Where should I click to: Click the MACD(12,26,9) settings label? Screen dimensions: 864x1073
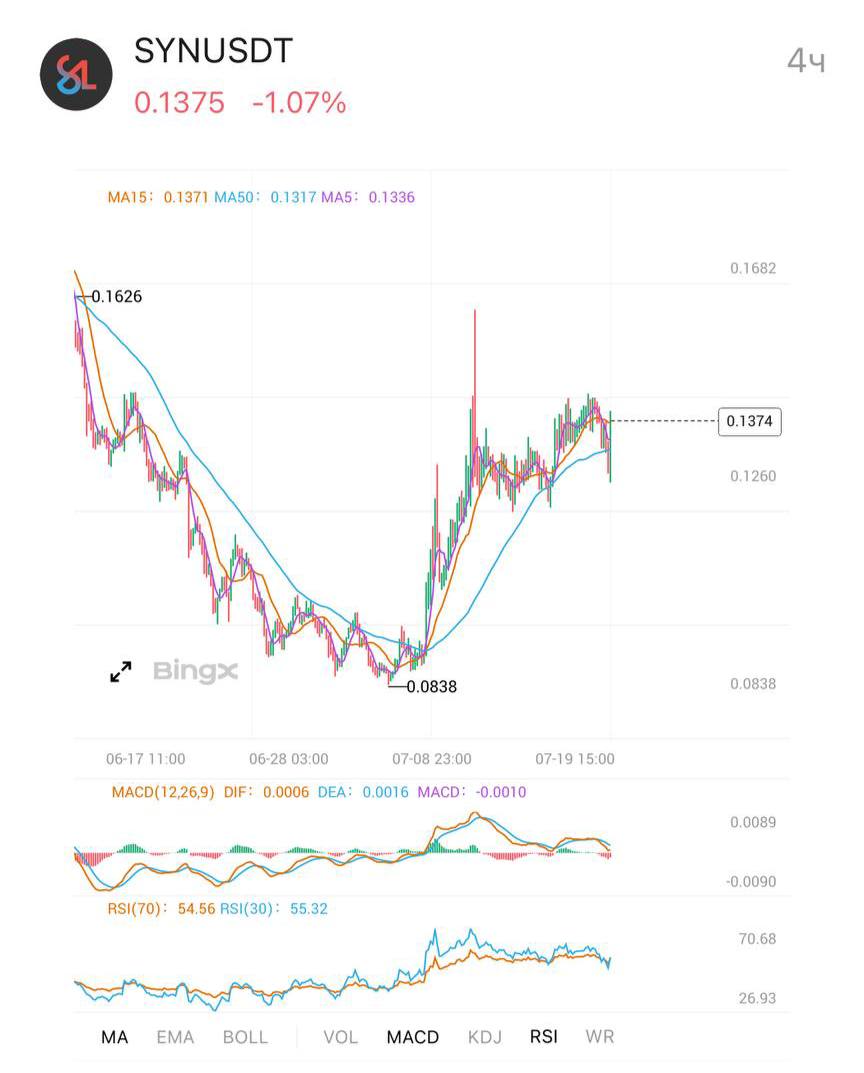[163, 792]
